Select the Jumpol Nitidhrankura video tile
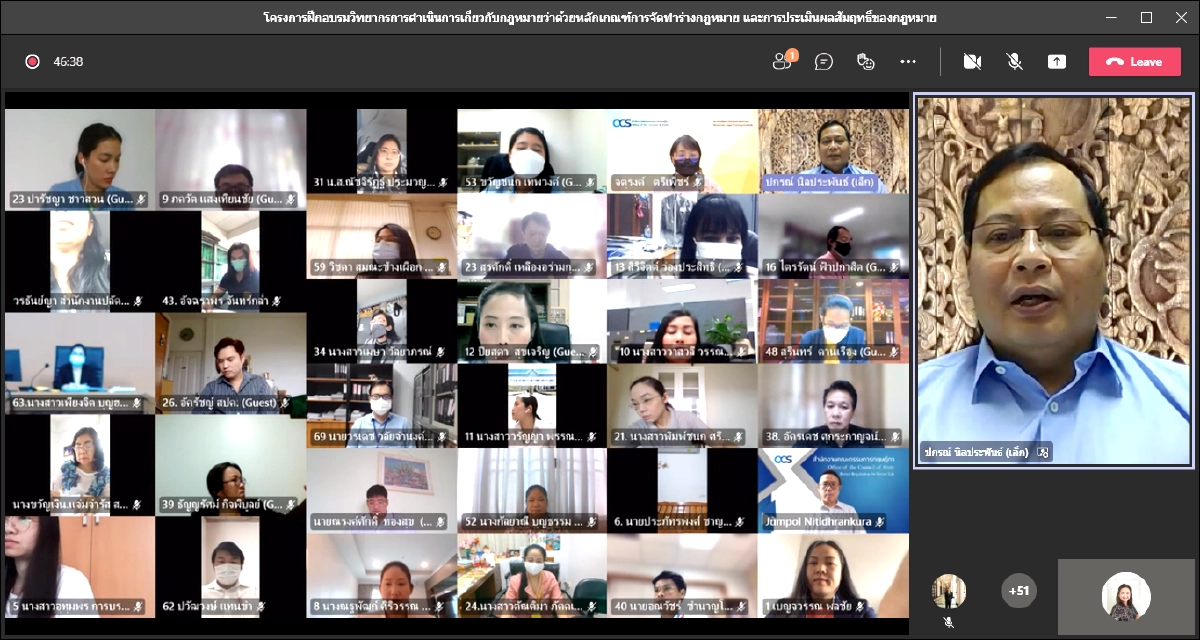The height and width of the screenshot is (640, 1200). [833, 490]
